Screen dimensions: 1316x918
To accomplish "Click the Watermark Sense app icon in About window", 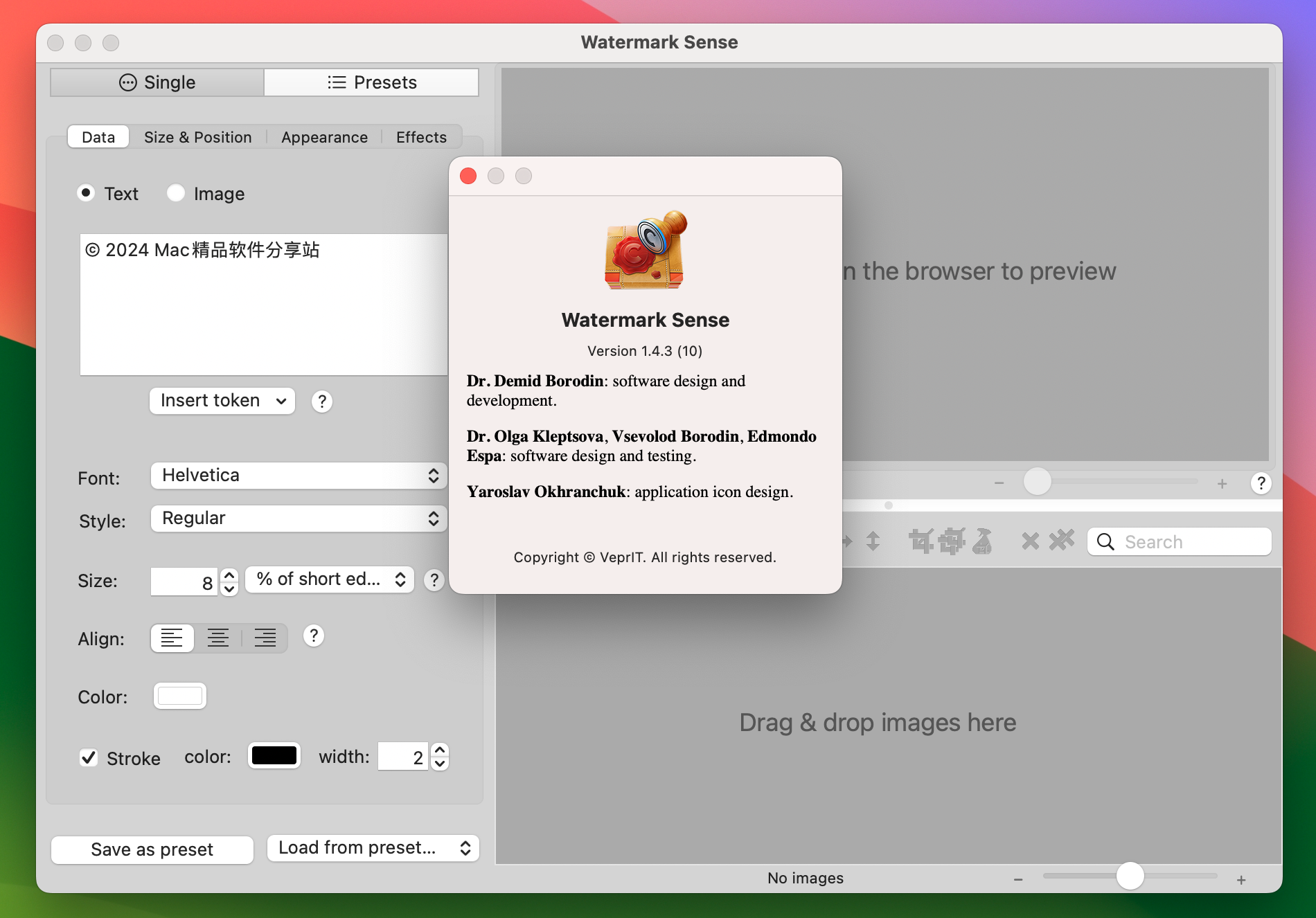I will coord(646,250).
